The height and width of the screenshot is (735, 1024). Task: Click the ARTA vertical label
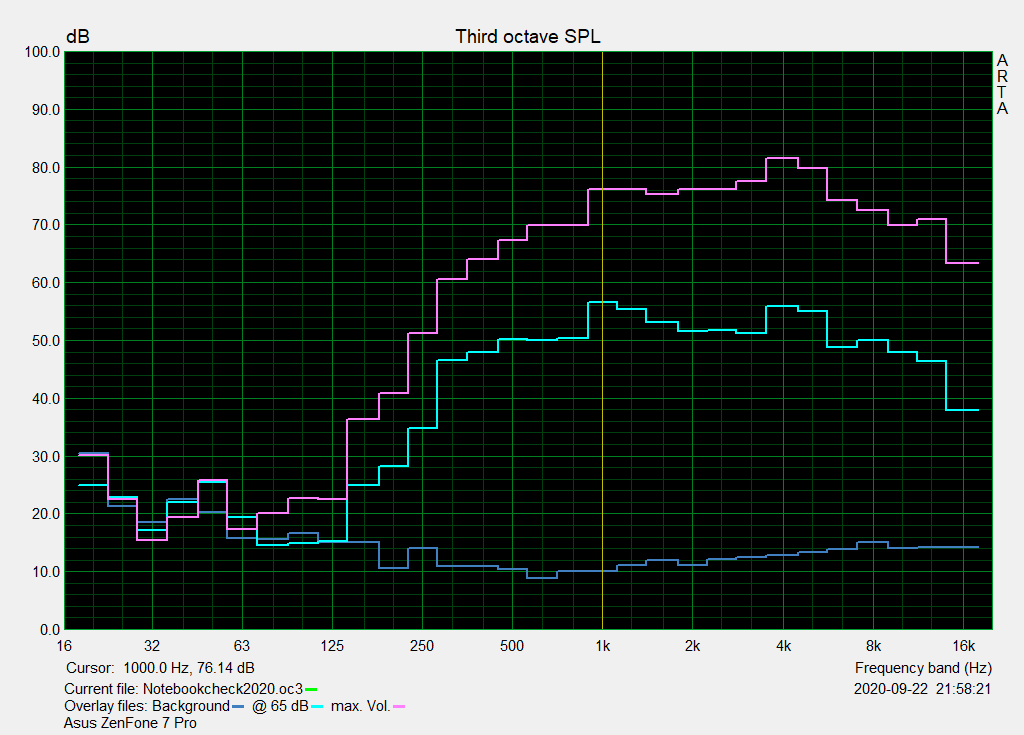pos(1002,85)
